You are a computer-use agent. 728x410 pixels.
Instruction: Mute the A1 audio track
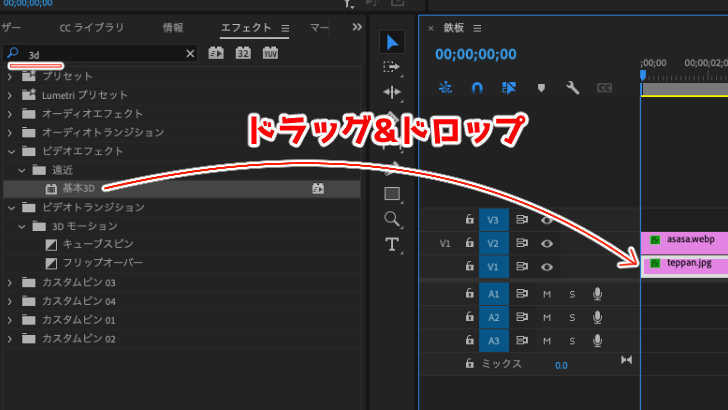click(x=547, y=294)
